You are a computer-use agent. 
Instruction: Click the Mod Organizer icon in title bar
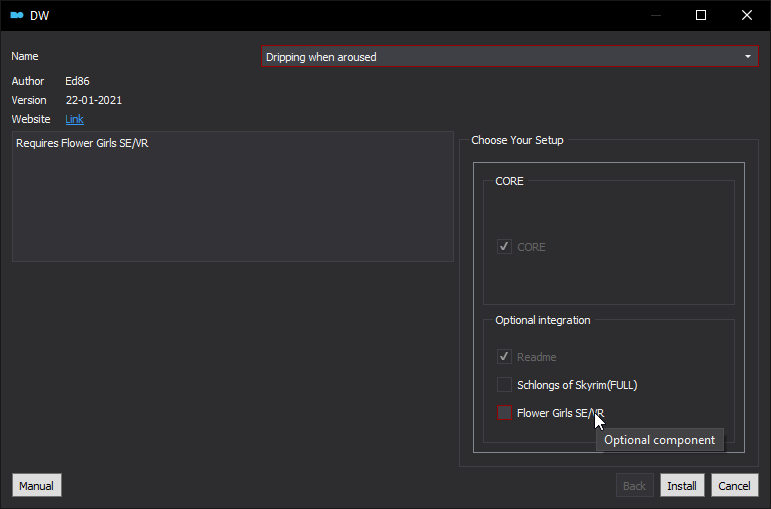(x=17, y=15)
